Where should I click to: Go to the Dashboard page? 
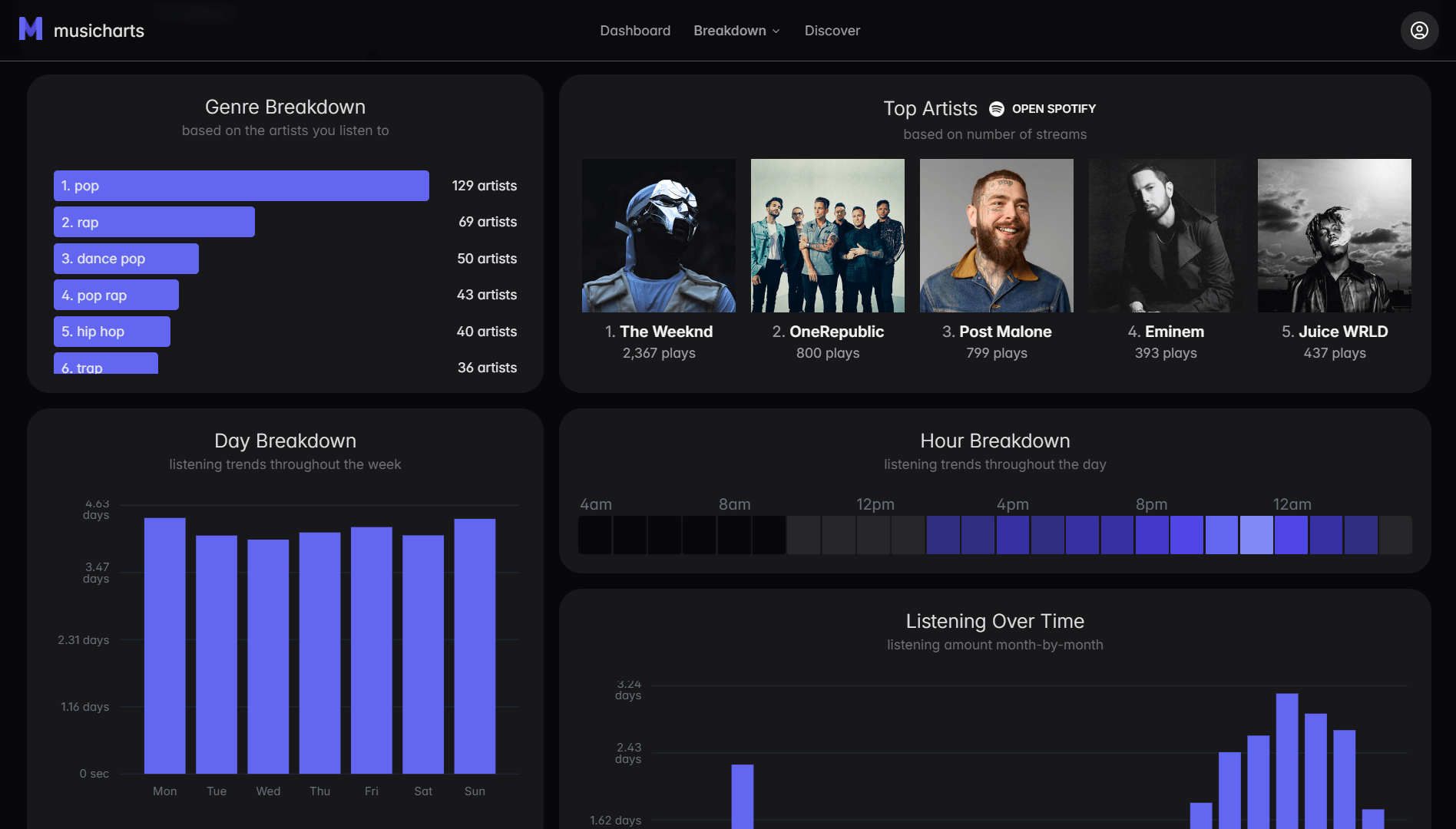click(x=635, y=31)
